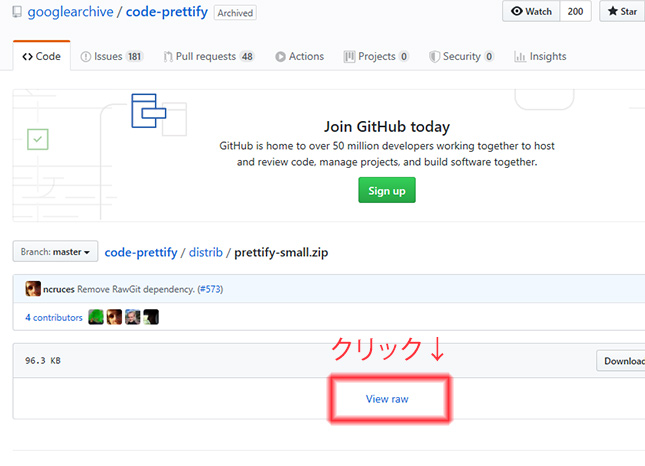The height and width of the screenshot is (466, 645).
Task: Open the 4 contributors link
Action: click(x=53, y=318)
